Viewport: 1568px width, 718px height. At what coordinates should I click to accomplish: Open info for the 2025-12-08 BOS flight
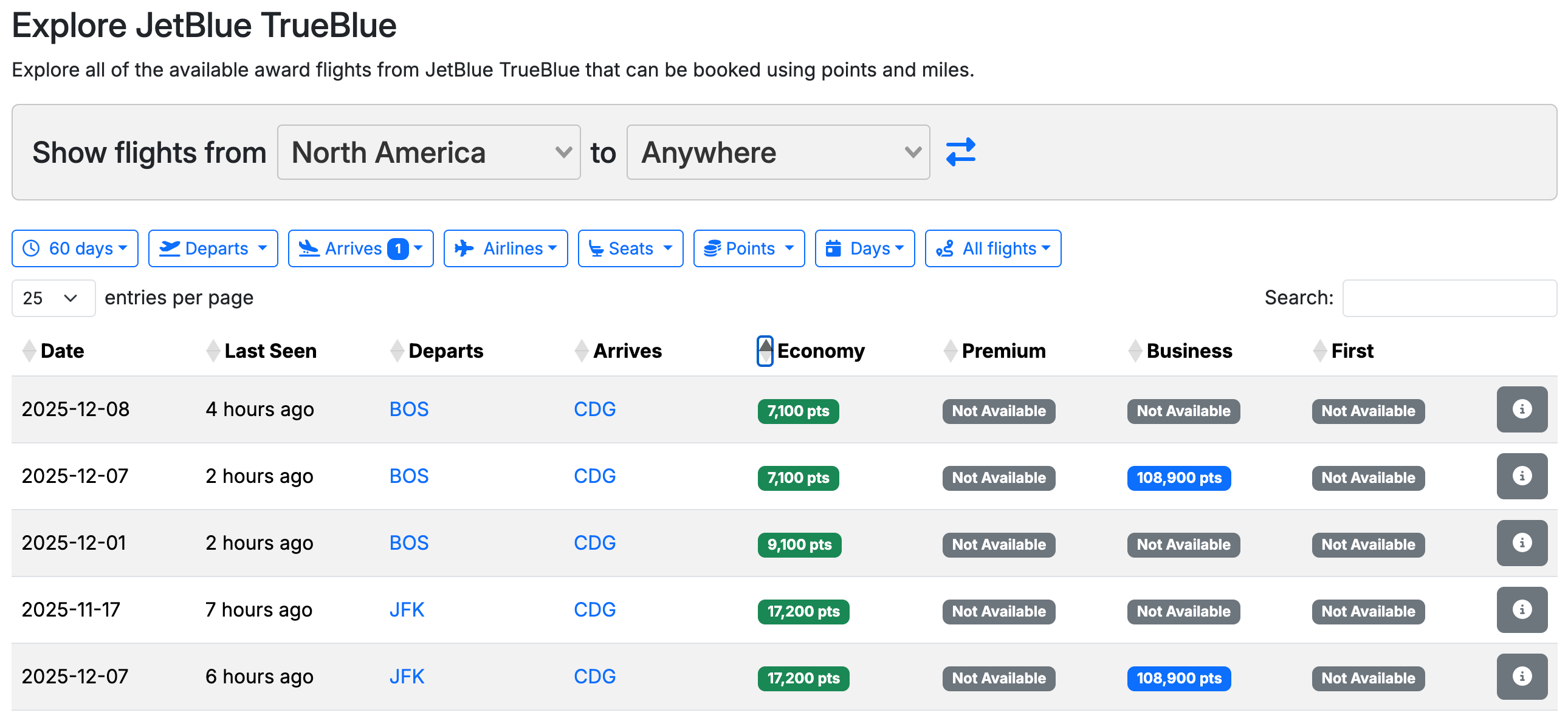[1521, 409]
